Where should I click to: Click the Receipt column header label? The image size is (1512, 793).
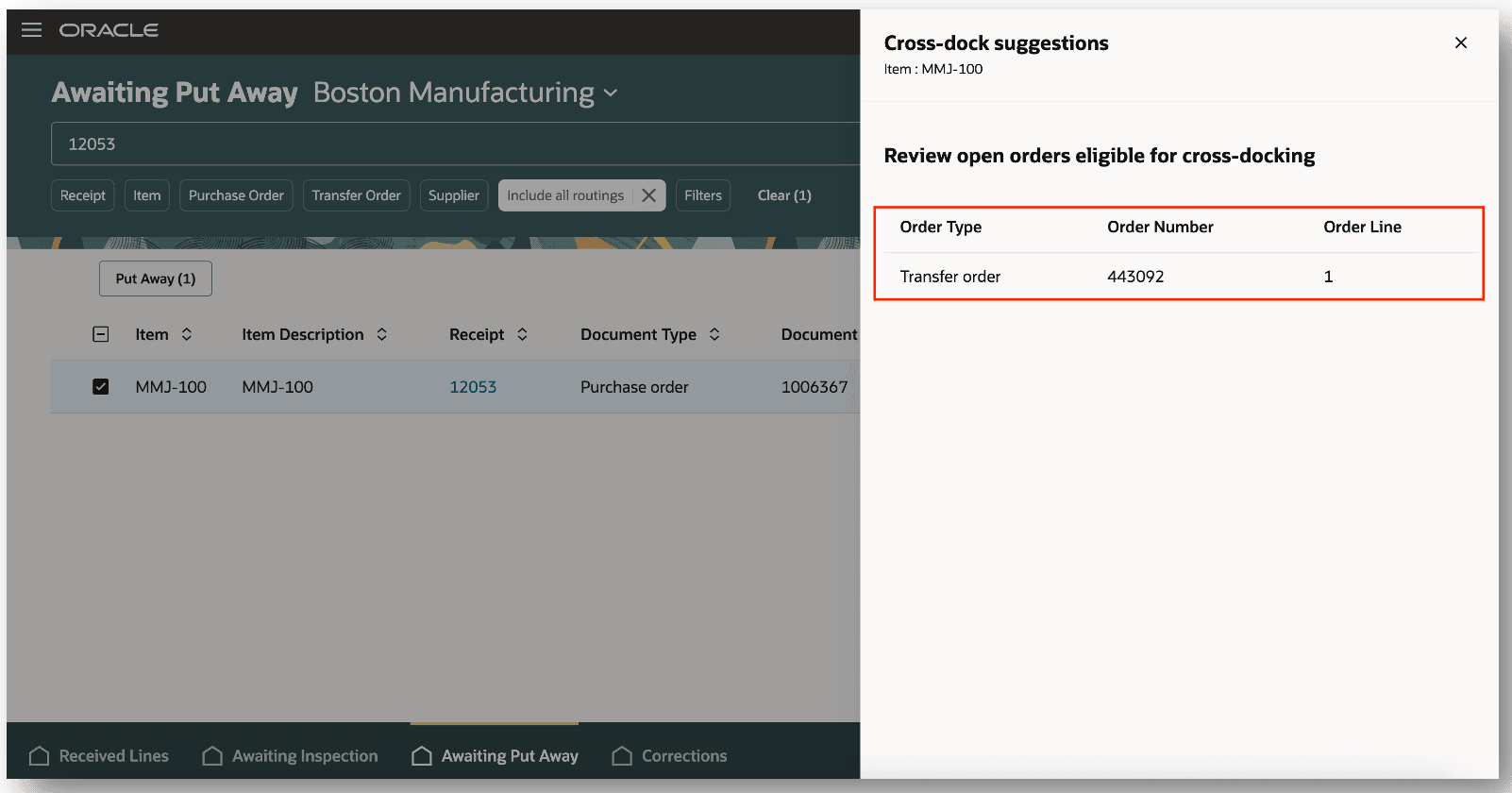click(x=477, y=334)
